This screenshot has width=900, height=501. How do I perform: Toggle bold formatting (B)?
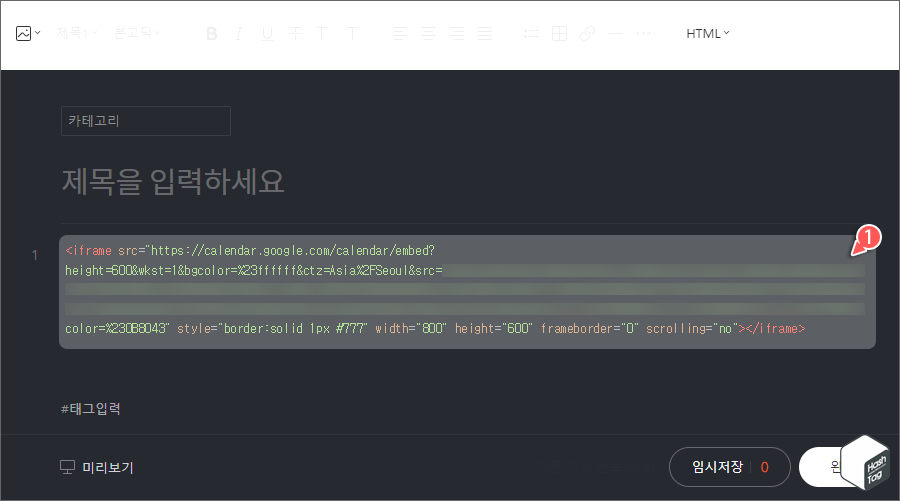(212, 34)
